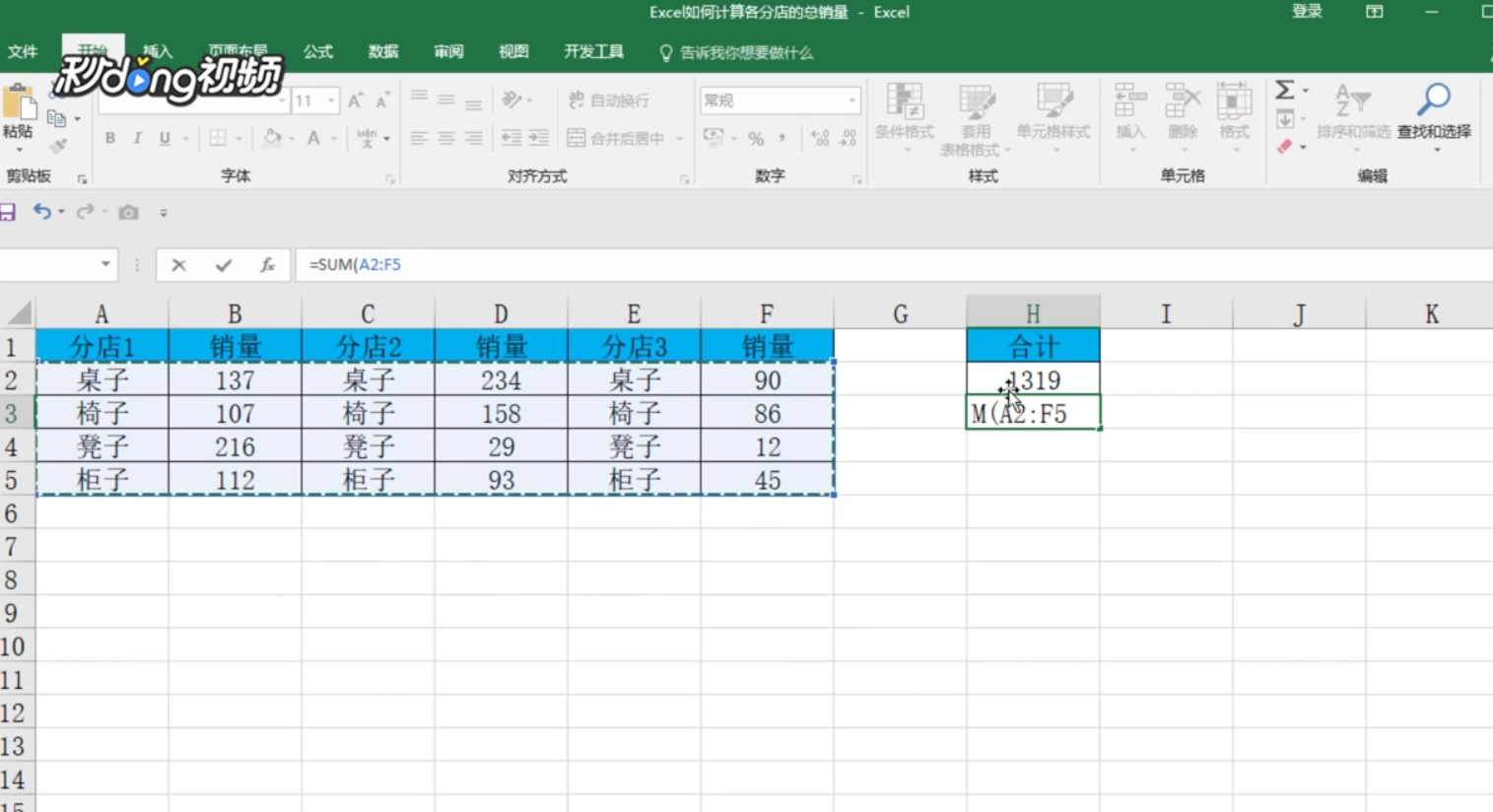The image size is (1493, 812).
Task: Click the Fill down arrow icon
Action: coord(1285,120)
